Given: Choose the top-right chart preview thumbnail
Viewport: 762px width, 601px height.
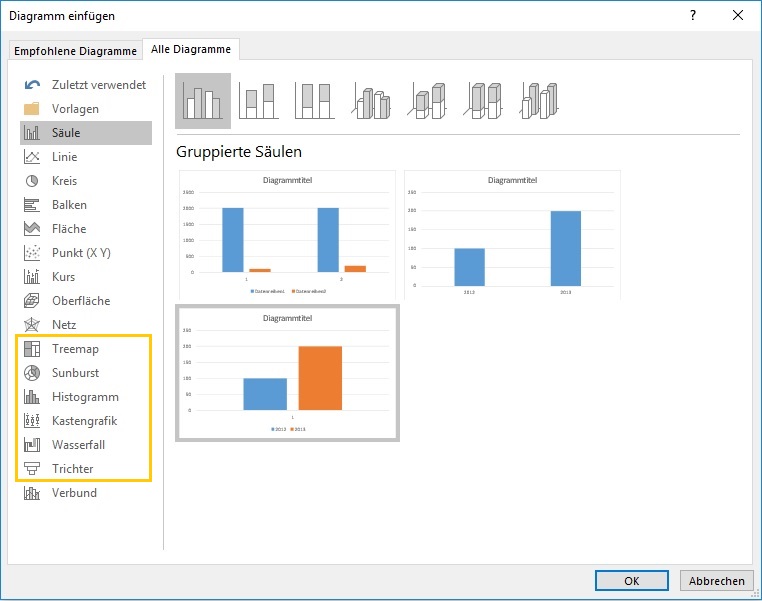Looking at the screenshot, I should pos(512,234).
